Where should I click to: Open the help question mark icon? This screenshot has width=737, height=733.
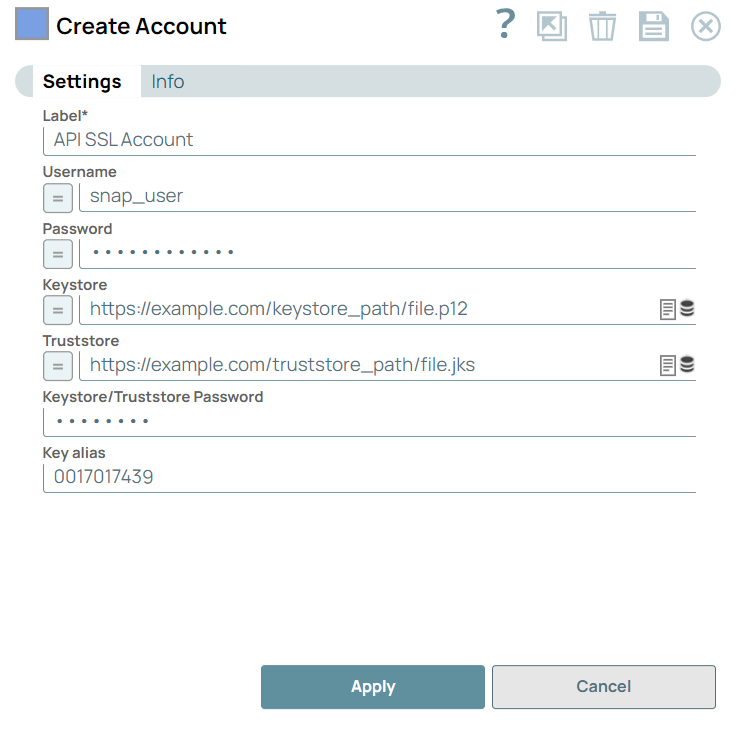click(506, 25)
